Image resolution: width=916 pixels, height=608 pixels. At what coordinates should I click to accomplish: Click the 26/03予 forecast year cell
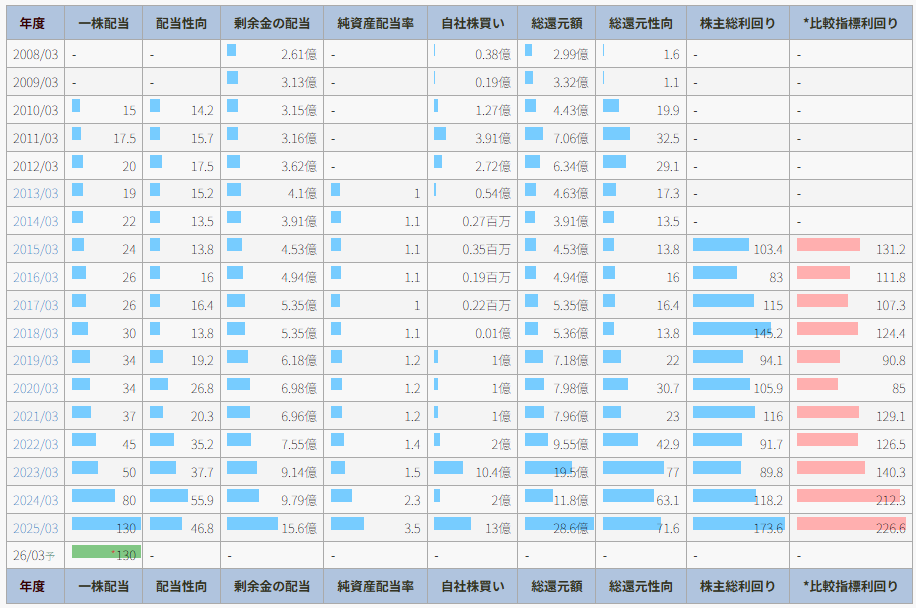tap(35, 556)
